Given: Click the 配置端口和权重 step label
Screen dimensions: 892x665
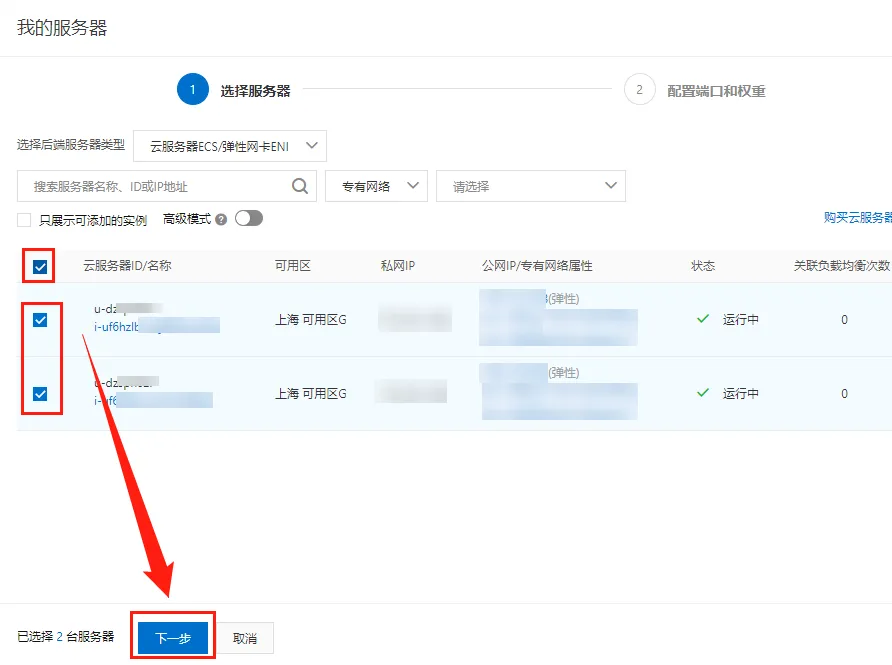Looking at the screenshot, I should 716,91.
